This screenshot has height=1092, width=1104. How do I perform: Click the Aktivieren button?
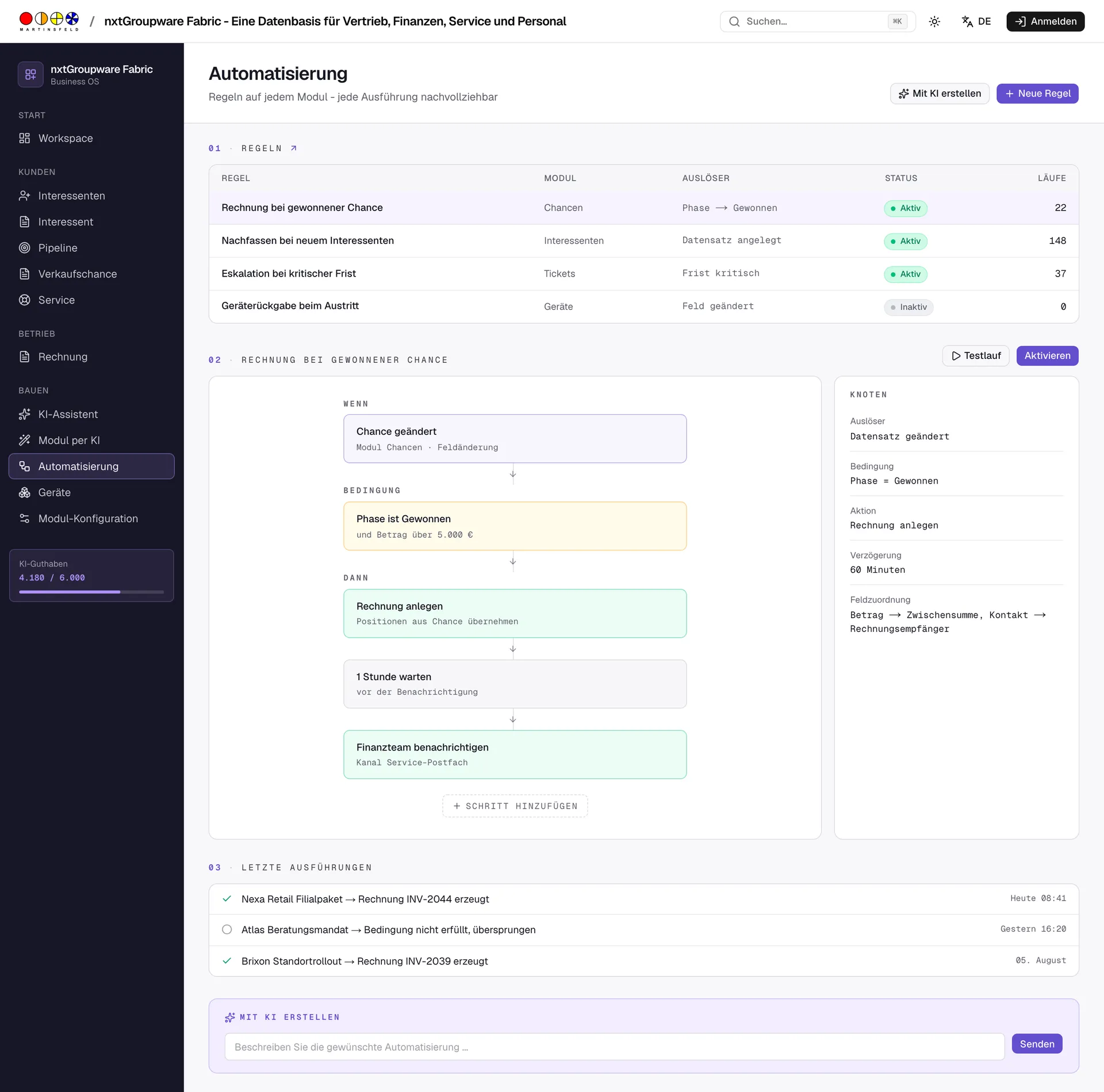1047,356
